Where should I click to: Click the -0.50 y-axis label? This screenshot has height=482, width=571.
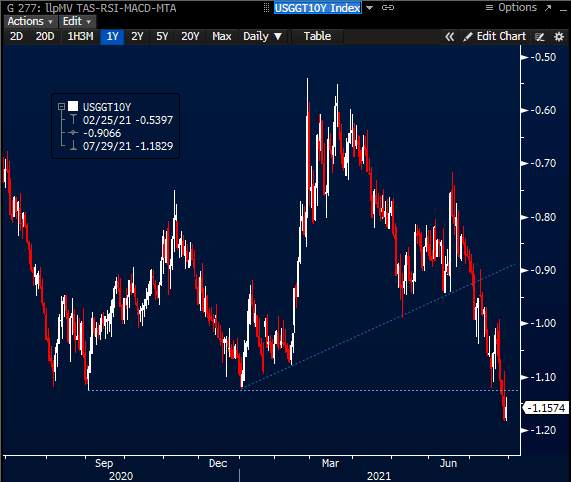544,57
